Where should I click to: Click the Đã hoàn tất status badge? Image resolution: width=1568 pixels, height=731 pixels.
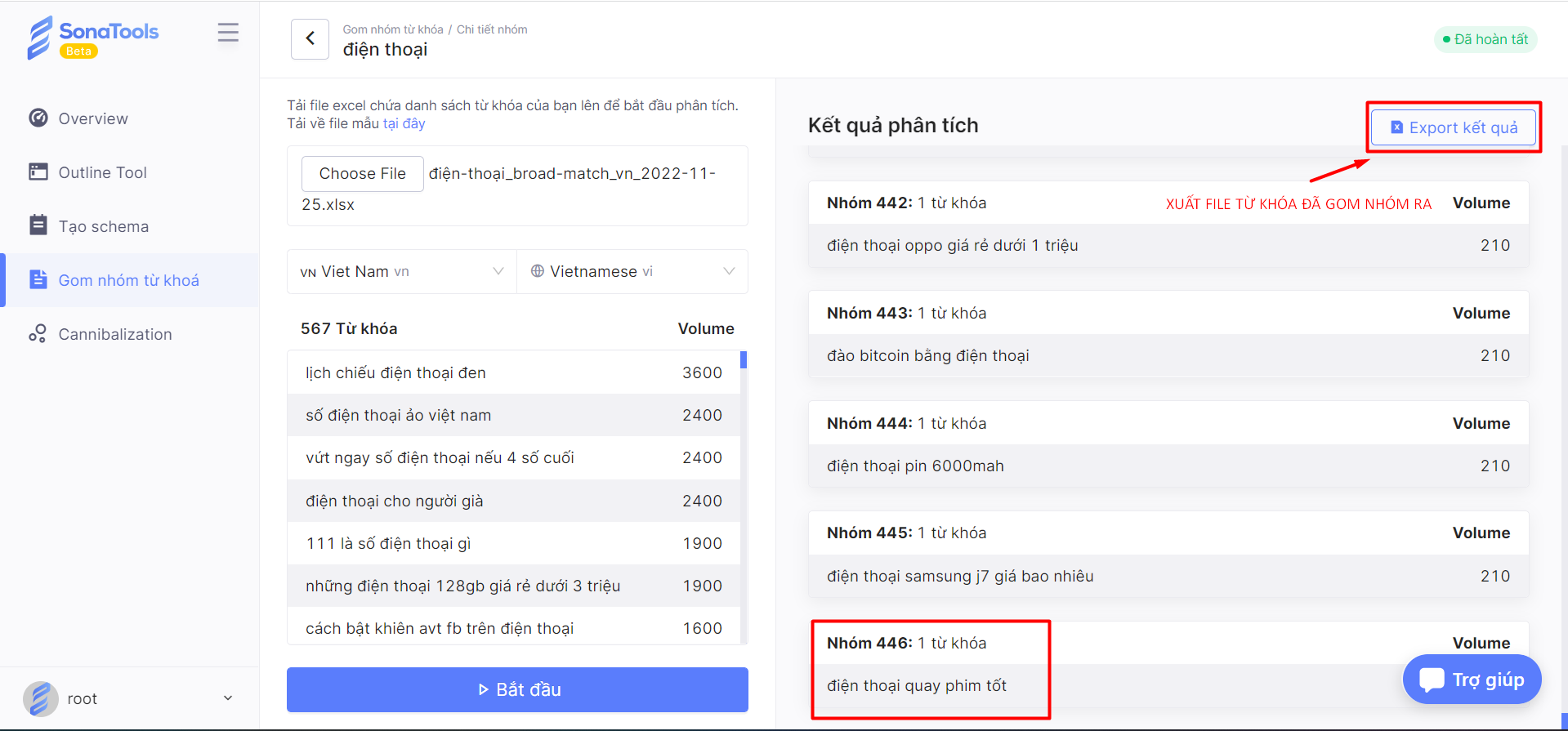coord(1485,39)
